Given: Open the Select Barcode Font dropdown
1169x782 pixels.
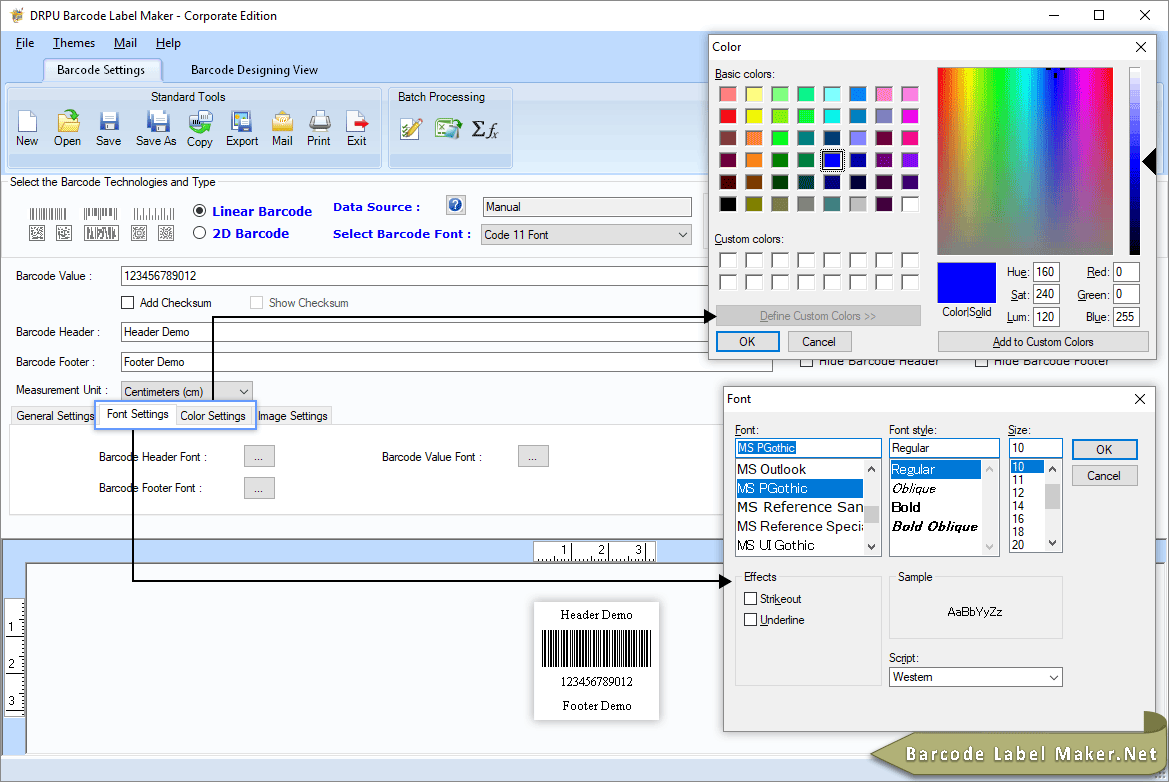Looking at the screenshot, I should [x=586, y=235].
